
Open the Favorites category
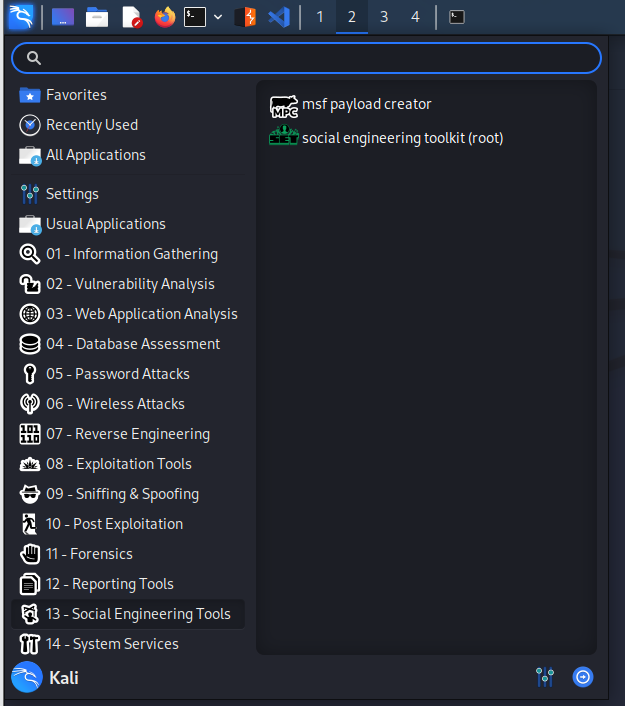(128, 95)
